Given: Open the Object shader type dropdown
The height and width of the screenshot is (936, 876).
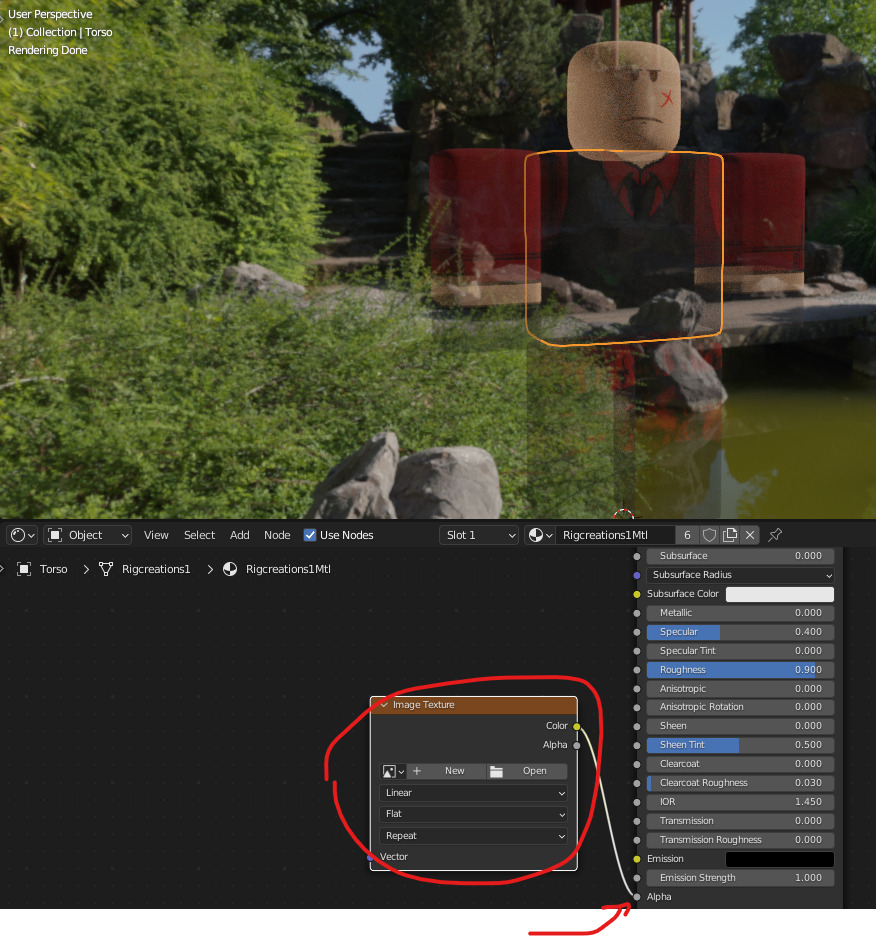Looking at the screenshot, I should 88,535.
